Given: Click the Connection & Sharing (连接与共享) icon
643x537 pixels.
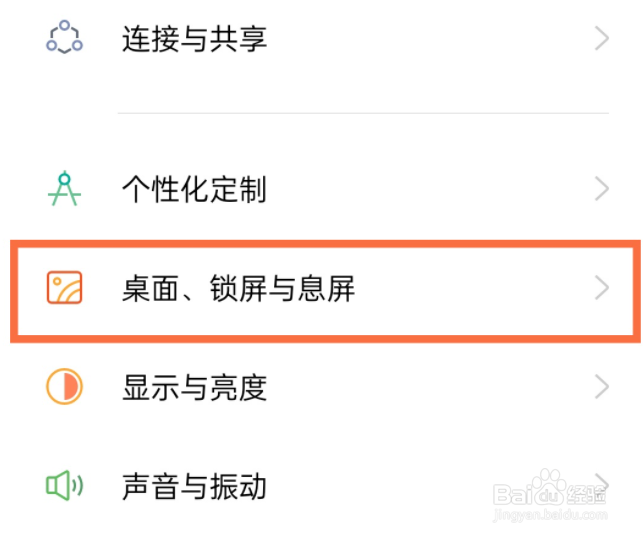Looking at the screenshot, I should pyautogui.click(x=65, y=38).
